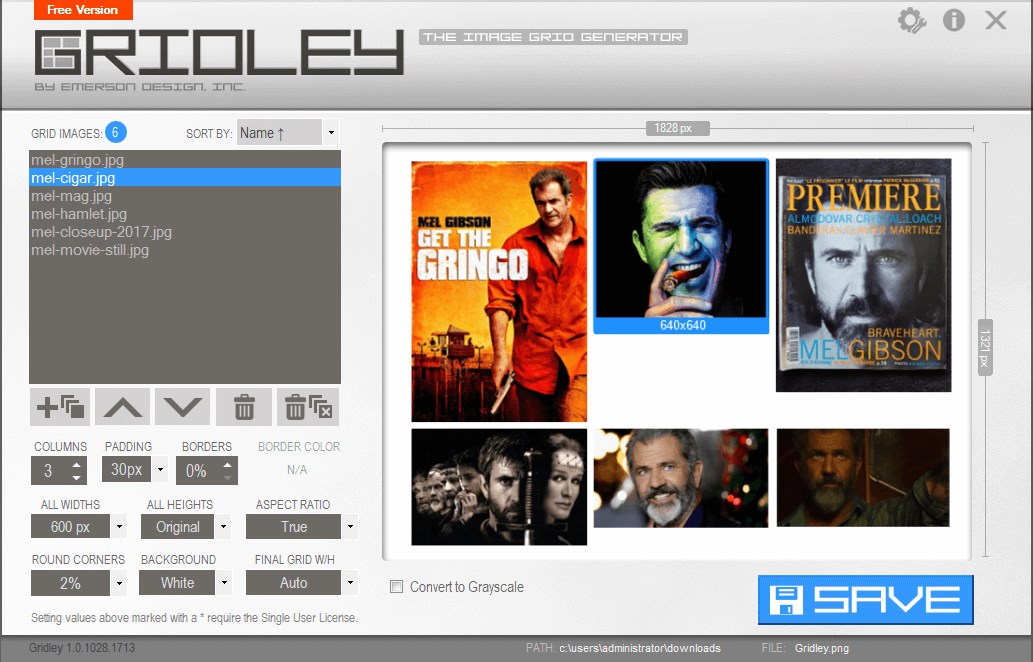Viewport: 1033px width, 662px height.
Task: Expand the All Heights dropdown arrow
Action: (x=223, y=526)
